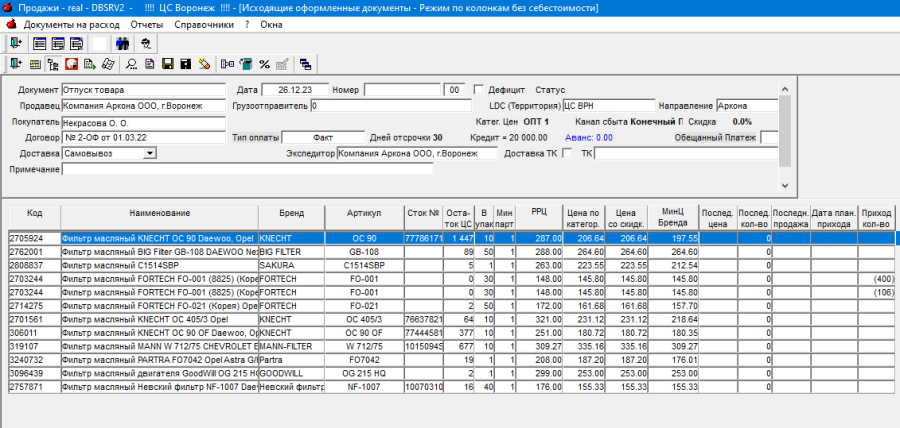The image size is (900, 428).
Task: Click the blue Аванс: 0.00 text
Action: click(589, 138)
